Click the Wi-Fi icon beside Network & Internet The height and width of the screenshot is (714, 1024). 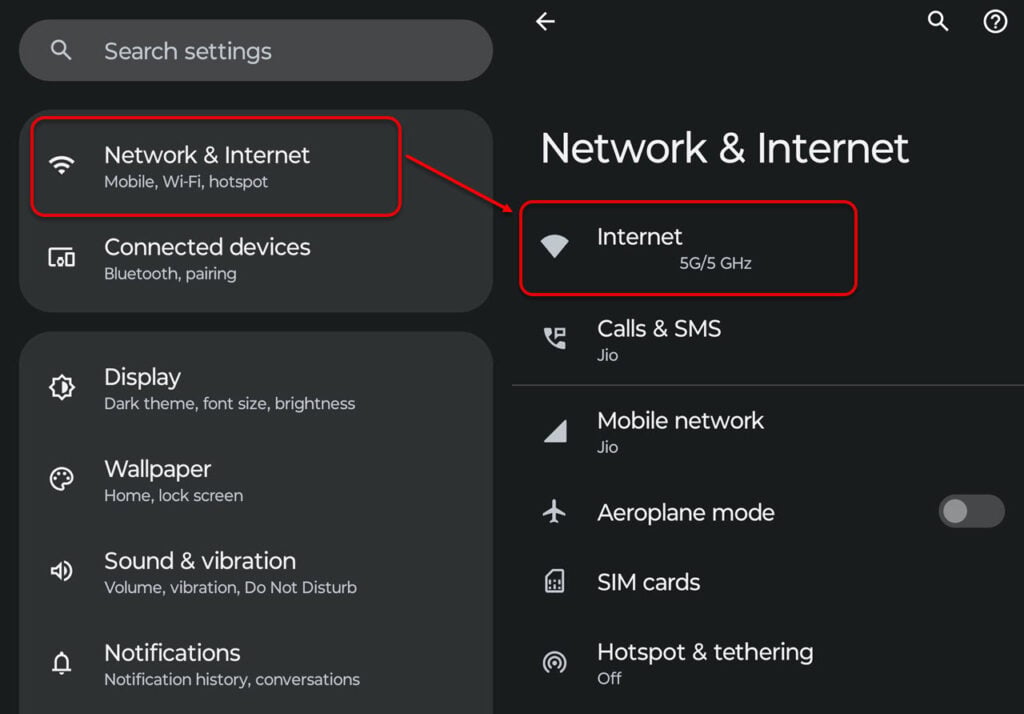[x=62, y=166]
